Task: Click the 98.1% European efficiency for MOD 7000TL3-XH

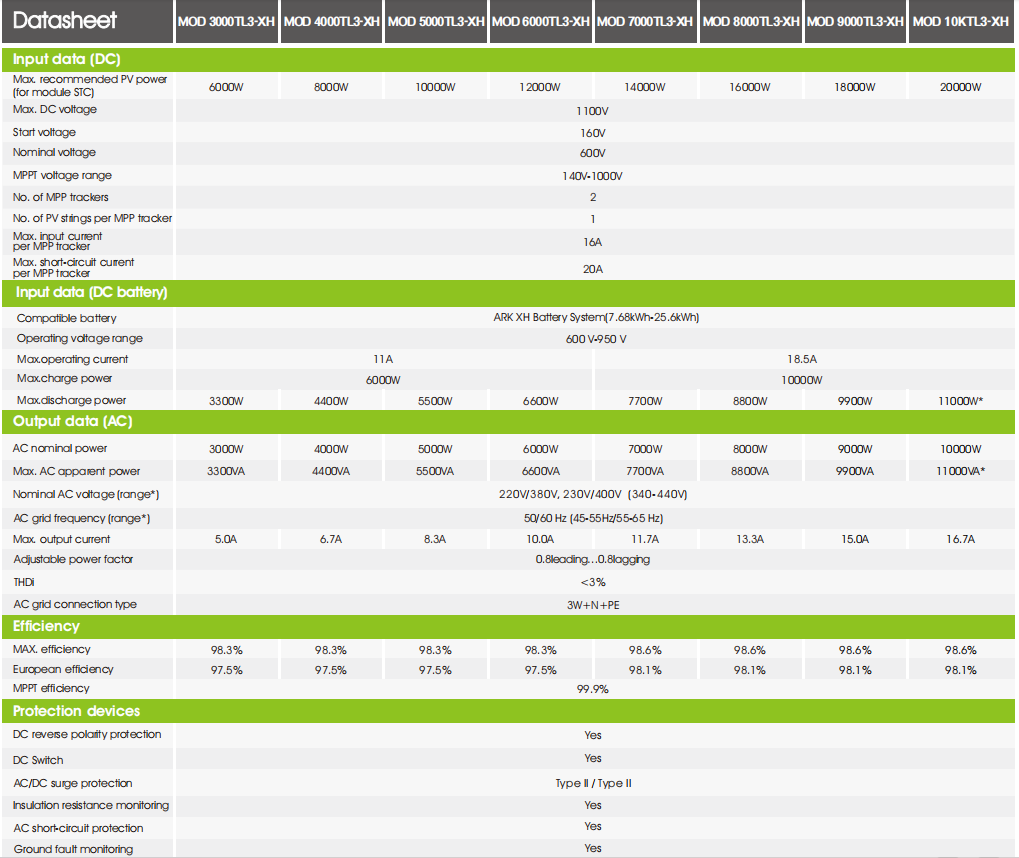Action: click(x=645, y=670)
